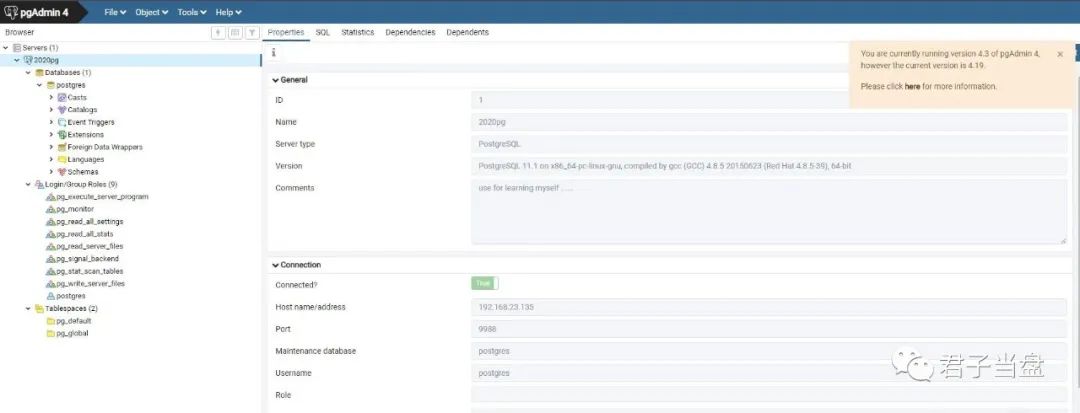
Task: Click the Extensions node icon
Action: pyautogui.click(x=62, y=135)
